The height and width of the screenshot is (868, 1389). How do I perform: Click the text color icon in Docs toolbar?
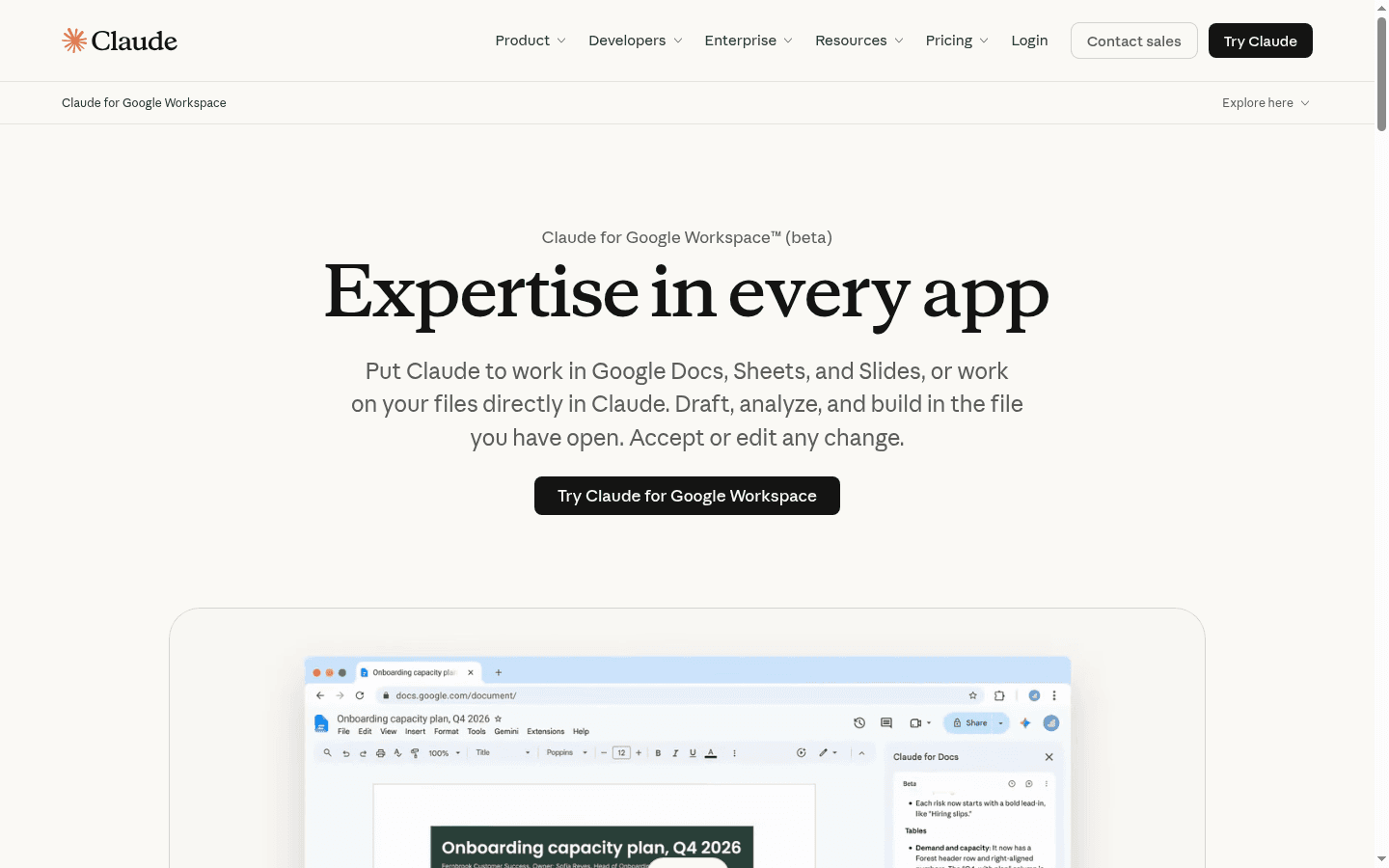point(711,753)
